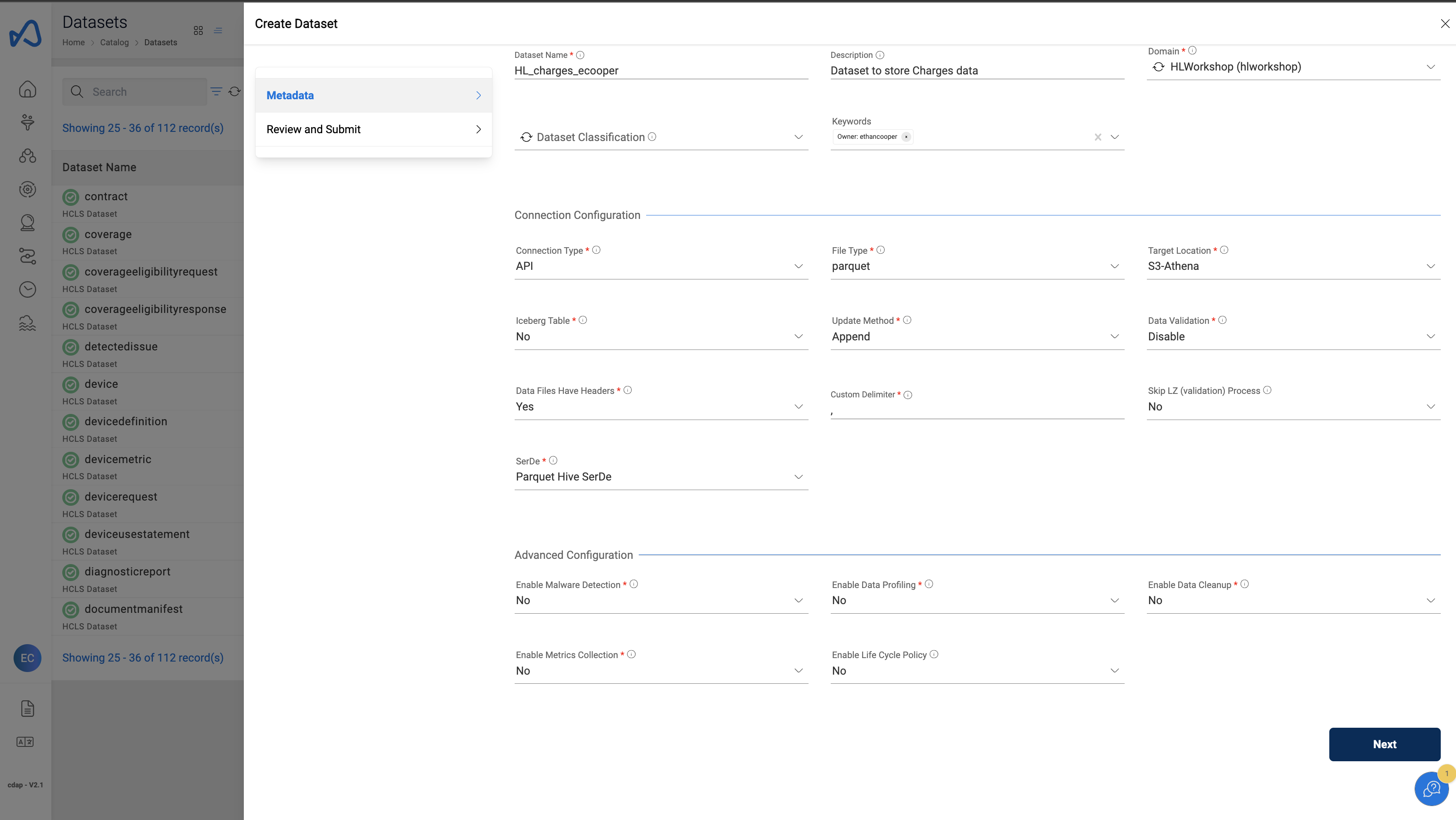1456x820 pixels.
Task: Click the refresh icon beside Search filter
Action: (x=235, y=91)
